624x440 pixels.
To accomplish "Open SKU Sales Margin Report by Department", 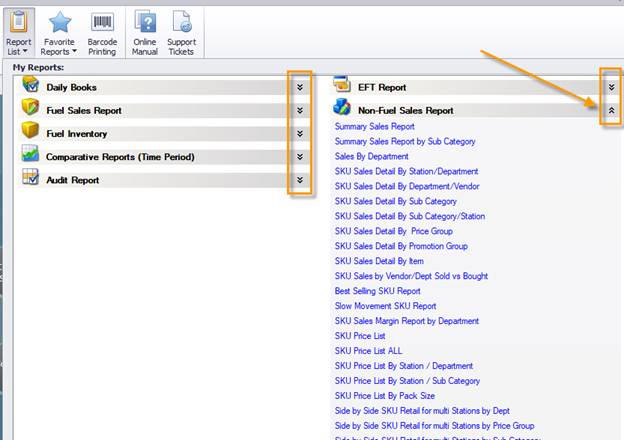I will [x=407, y=321].
